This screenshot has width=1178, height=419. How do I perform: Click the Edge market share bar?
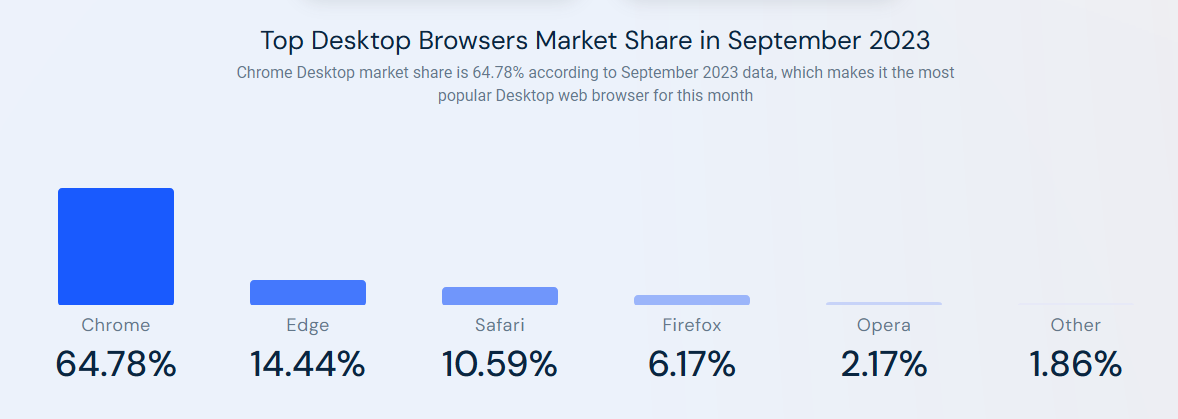click(308, 292)
